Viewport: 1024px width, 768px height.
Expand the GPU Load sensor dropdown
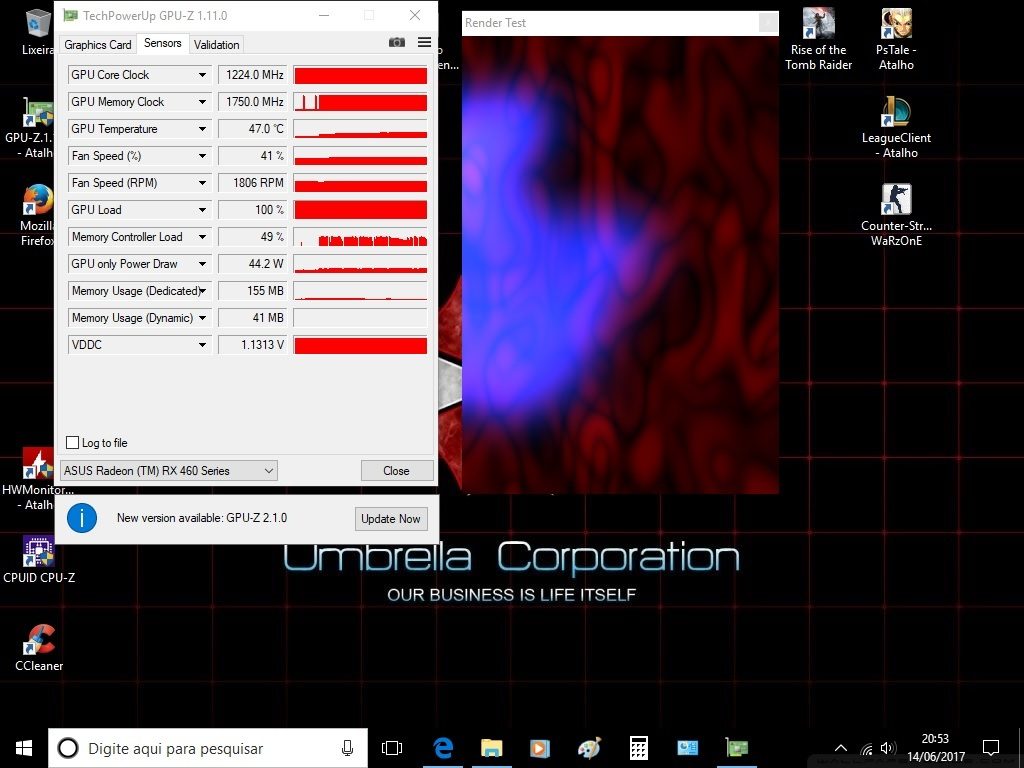[202, 210]
